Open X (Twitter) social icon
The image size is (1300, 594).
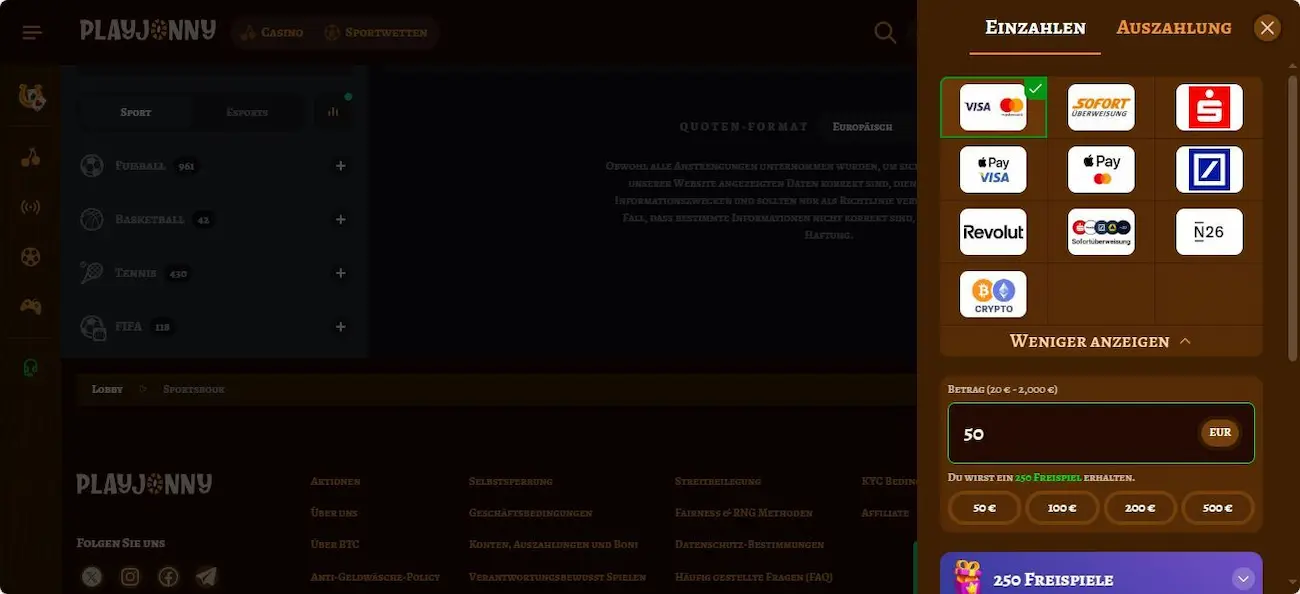[92, 576]
